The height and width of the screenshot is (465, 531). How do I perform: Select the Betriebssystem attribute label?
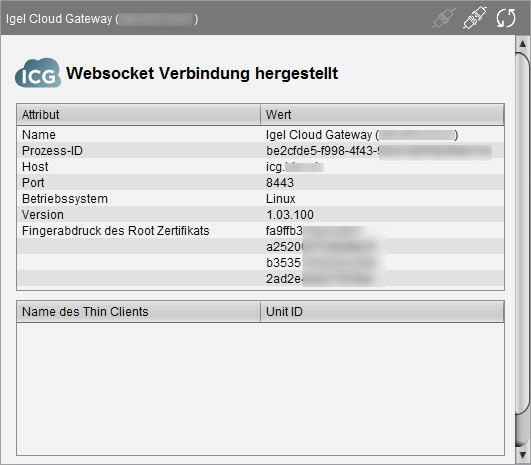[x=65, y=199]
